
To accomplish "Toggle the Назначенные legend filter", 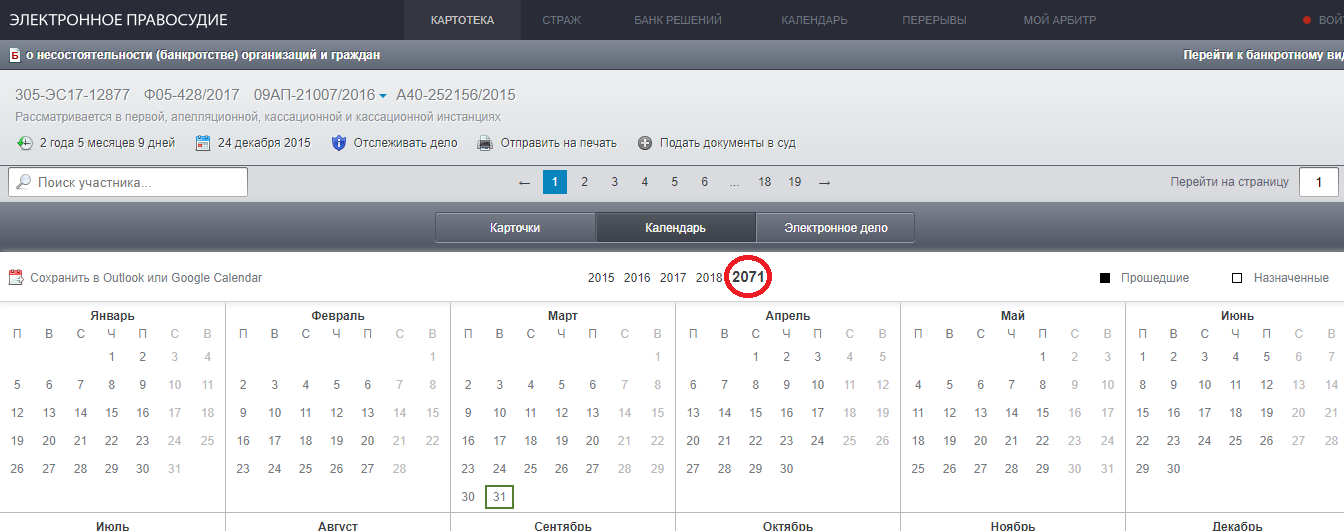I will (1237, 278).
